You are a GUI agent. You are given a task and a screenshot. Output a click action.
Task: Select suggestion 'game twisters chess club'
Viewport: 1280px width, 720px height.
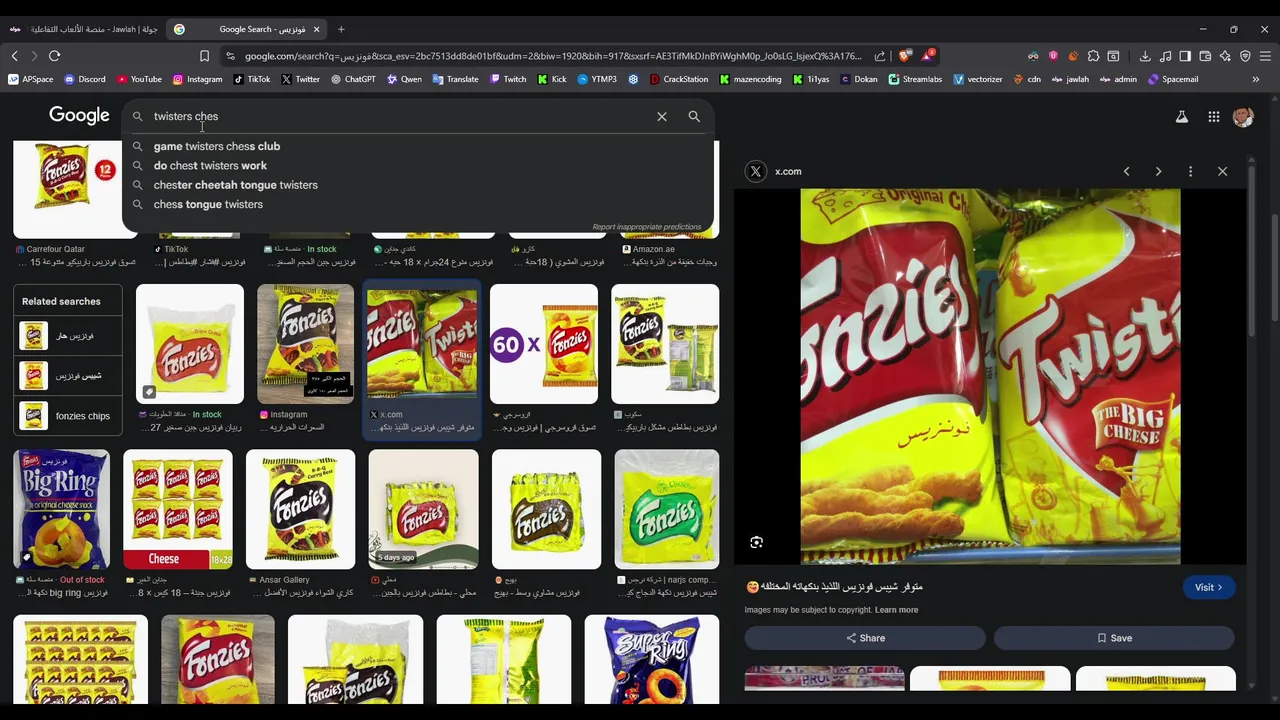(419, 146)
